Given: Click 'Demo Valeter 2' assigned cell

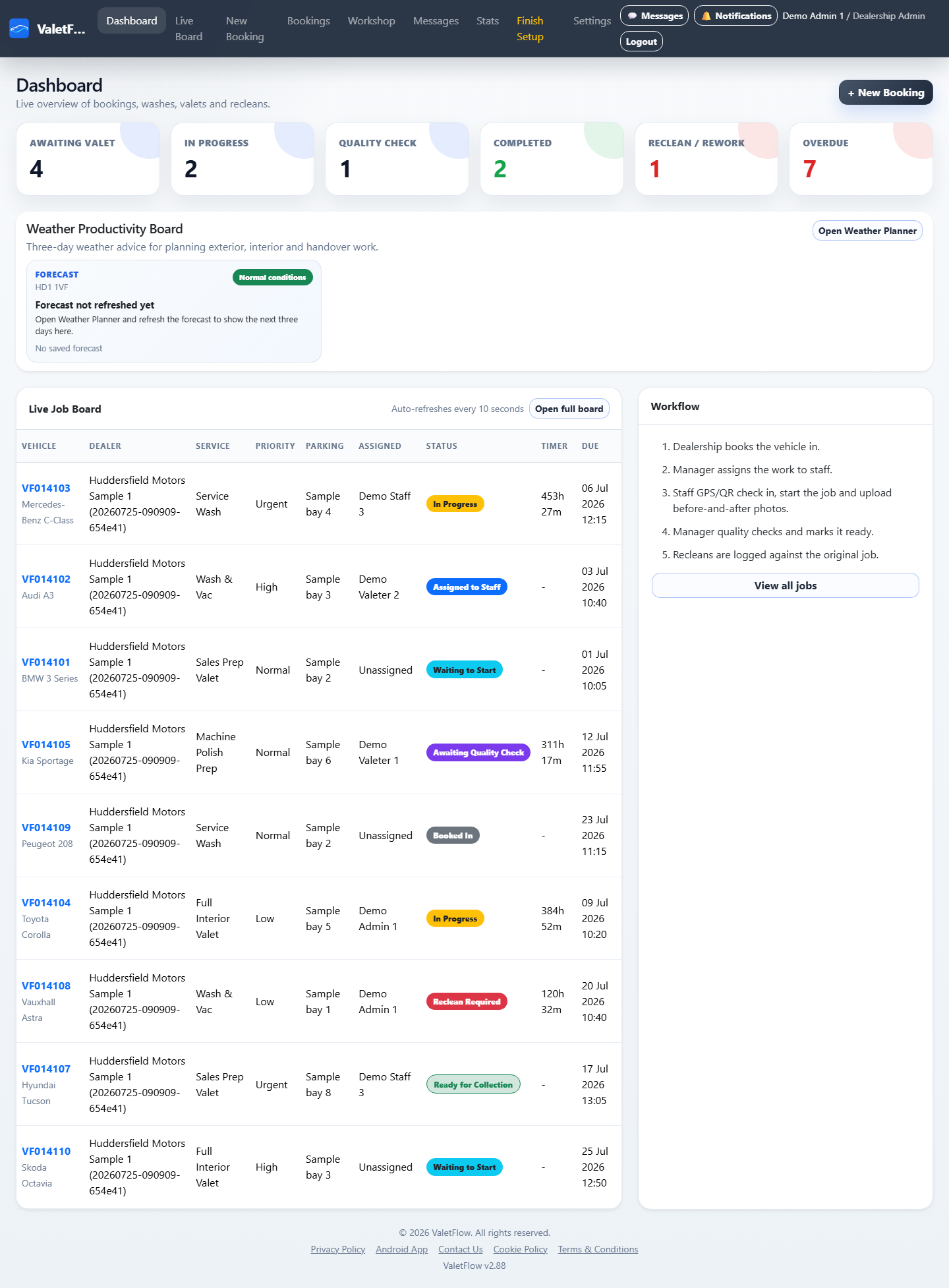Looking at the screenshot, I should coord(379,587).
